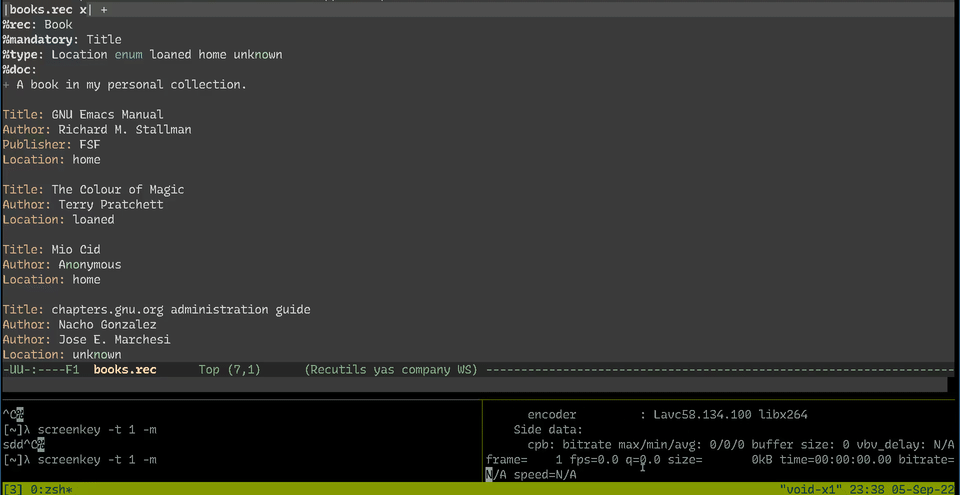The width and height of the screenshot is (960, 495).
Task: Click the frame= 1 fps=0.0 line
Action: (721, 459)
